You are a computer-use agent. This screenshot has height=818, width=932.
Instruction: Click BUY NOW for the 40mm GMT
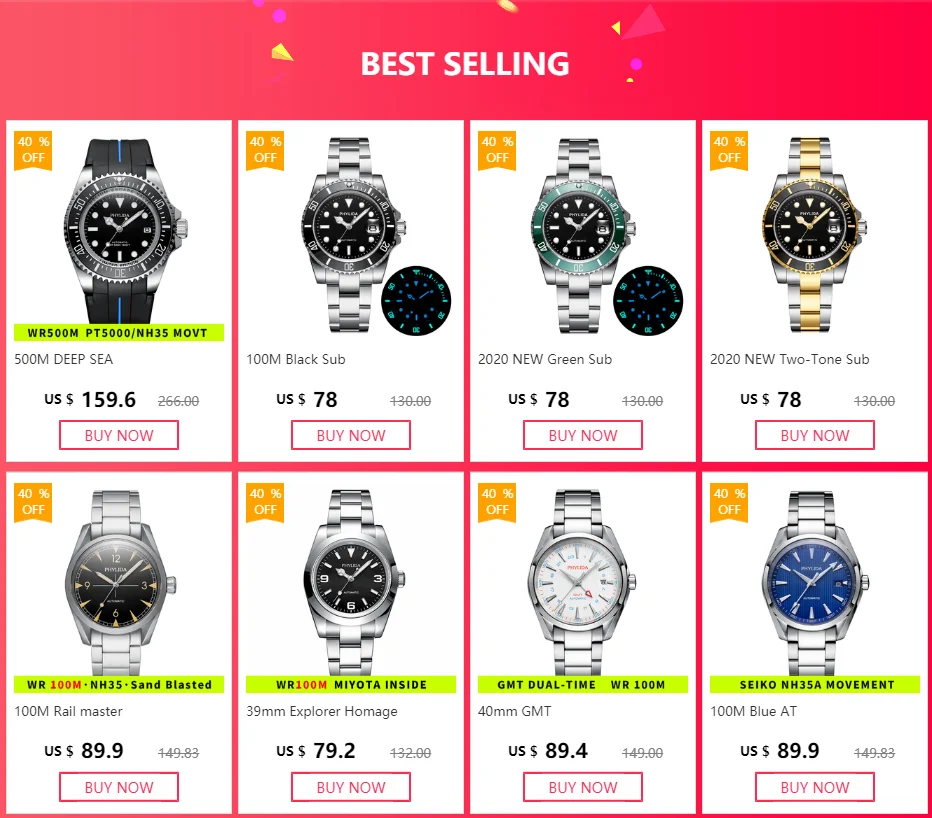[582, 787]
